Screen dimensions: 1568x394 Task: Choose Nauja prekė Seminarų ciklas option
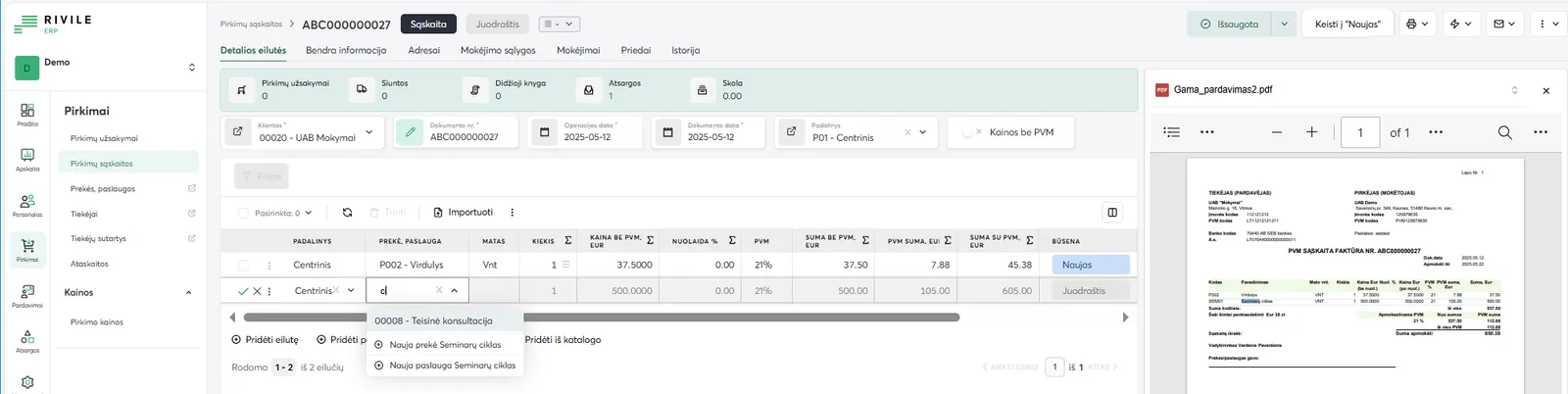point(445,345)
